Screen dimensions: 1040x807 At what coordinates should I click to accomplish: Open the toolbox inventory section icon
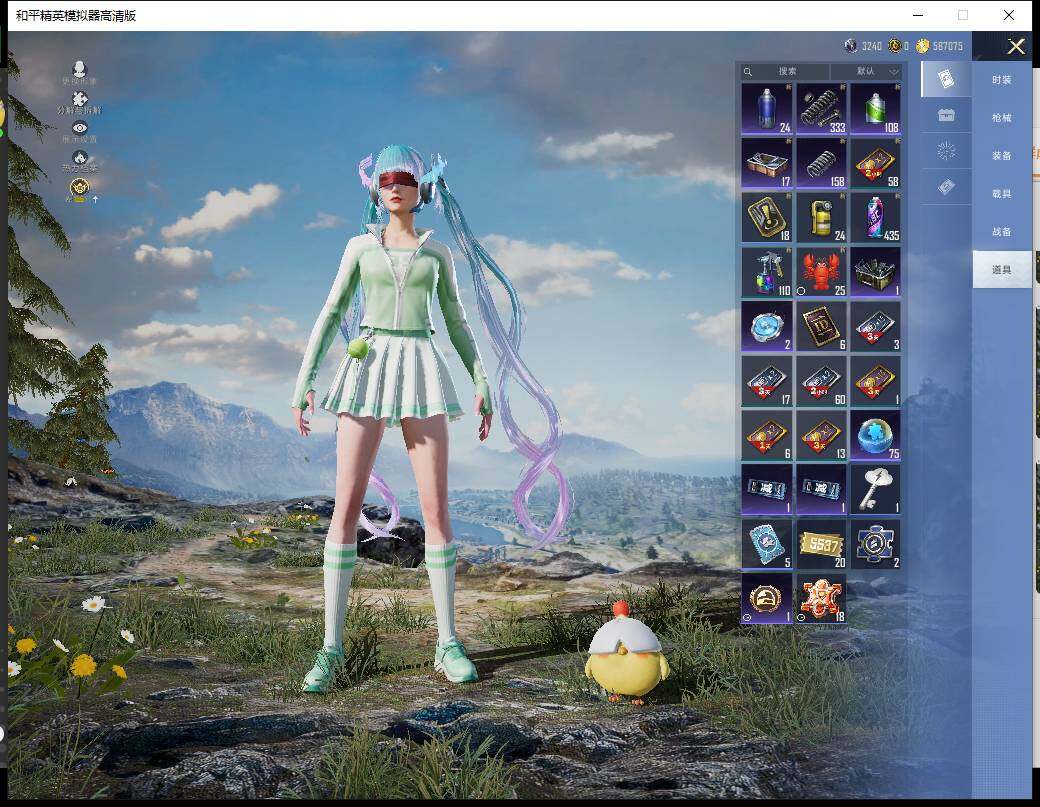point(946,116)
